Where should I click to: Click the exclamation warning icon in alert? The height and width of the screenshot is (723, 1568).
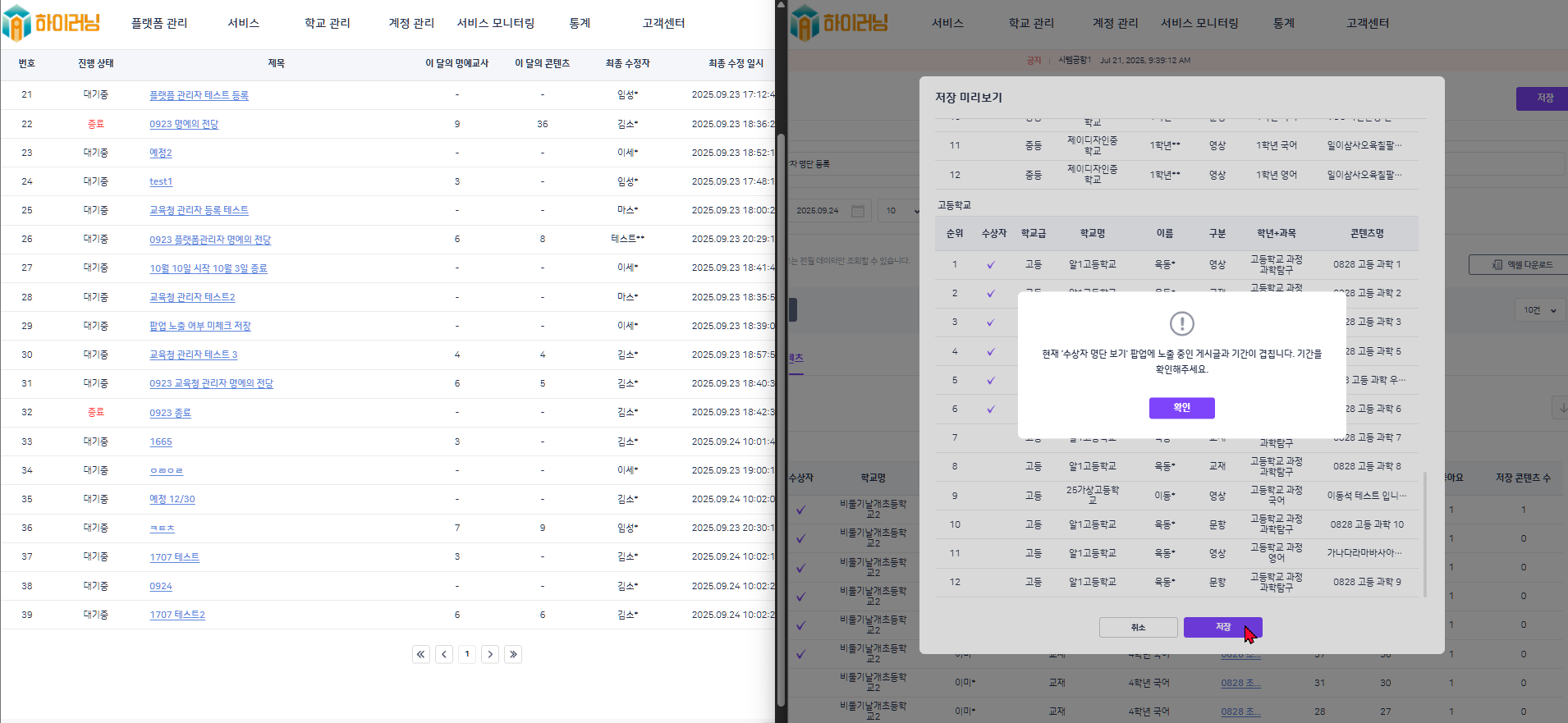(1181, 323)
